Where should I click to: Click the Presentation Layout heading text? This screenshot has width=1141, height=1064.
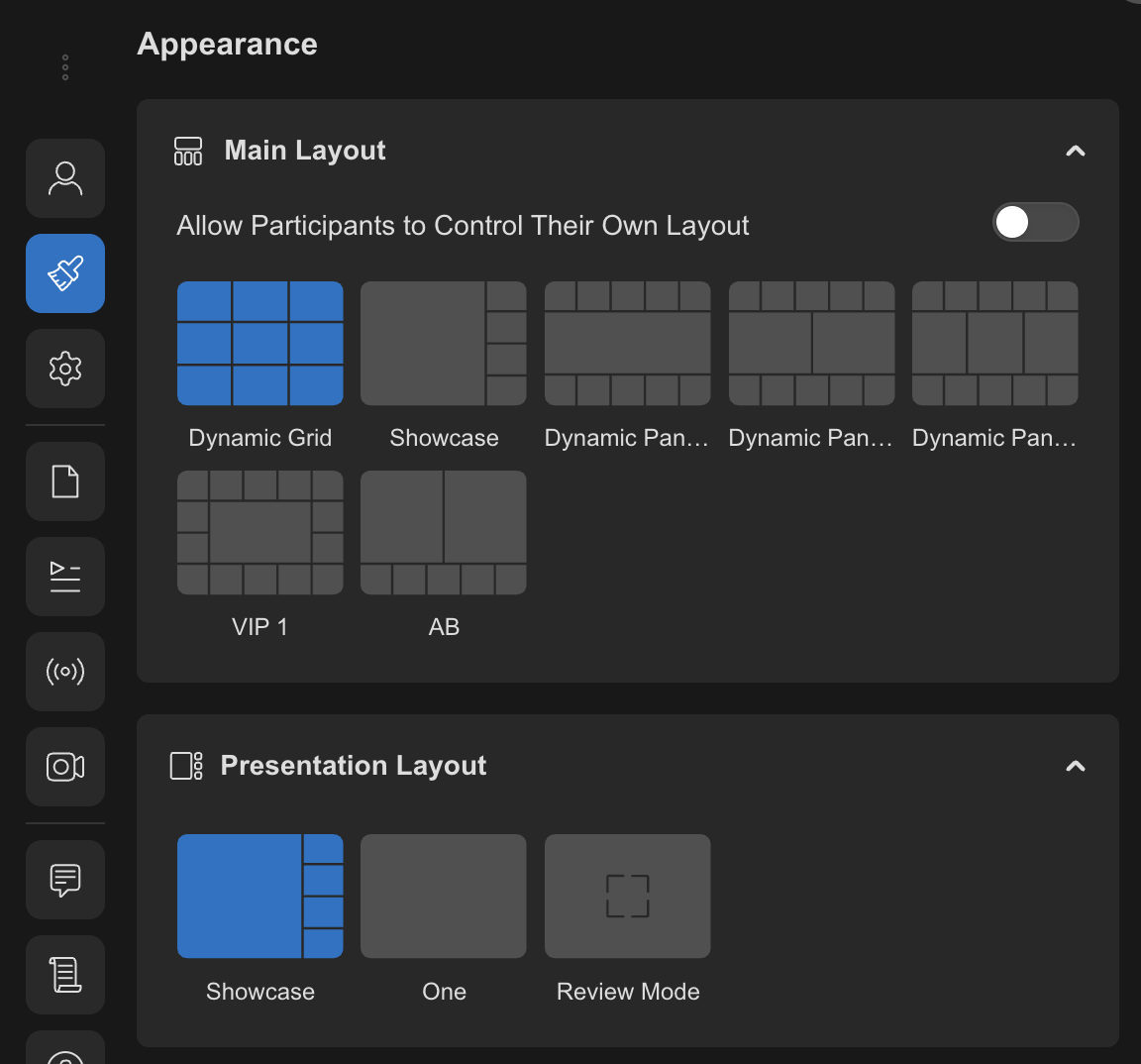tap(354, 766)
